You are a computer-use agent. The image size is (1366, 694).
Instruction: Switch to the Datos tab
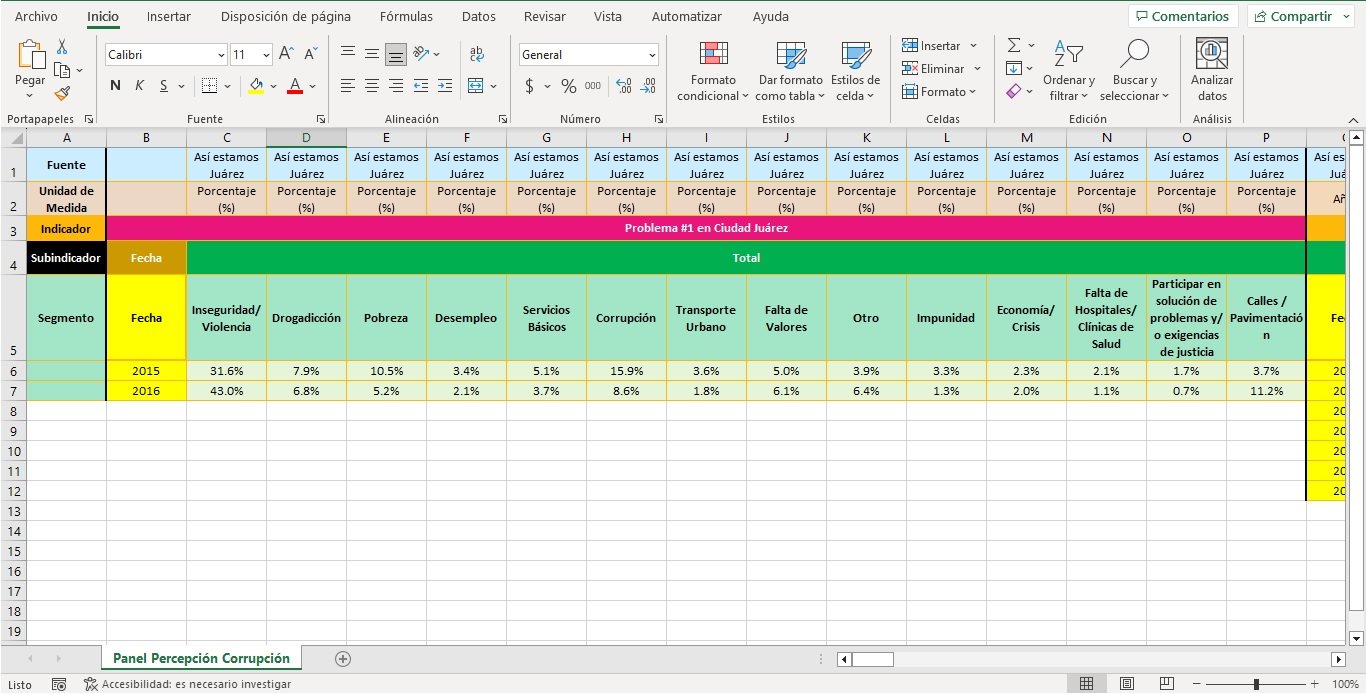479,17
